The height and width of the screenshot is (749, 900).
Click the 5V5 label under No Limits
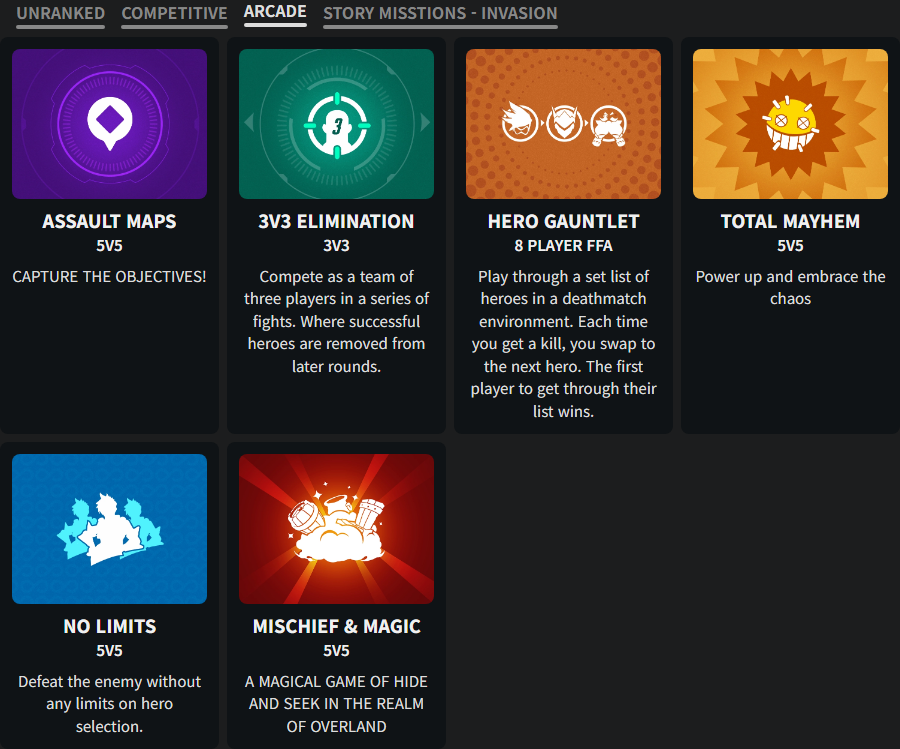coord(110,650)
